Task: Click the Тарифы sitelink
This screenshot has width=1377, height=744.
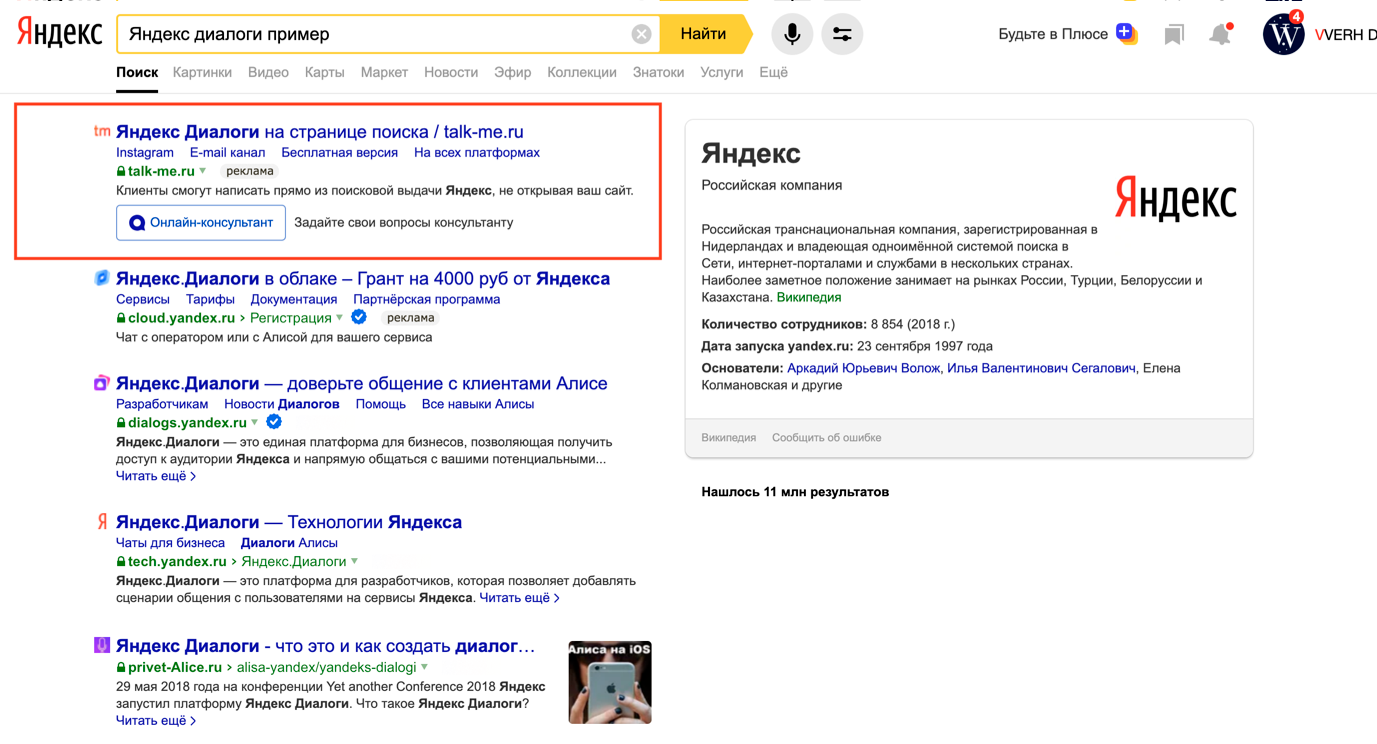Action: [210, 299]
